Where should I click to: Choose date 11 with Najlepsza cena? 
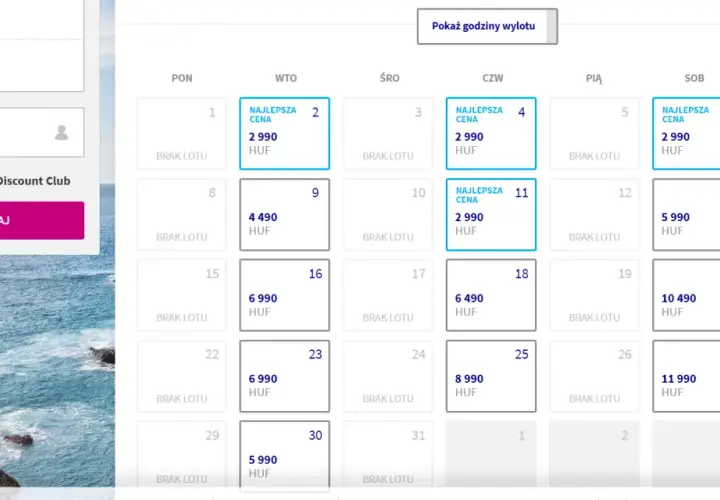pyautogui.click(x=491, y=214)
